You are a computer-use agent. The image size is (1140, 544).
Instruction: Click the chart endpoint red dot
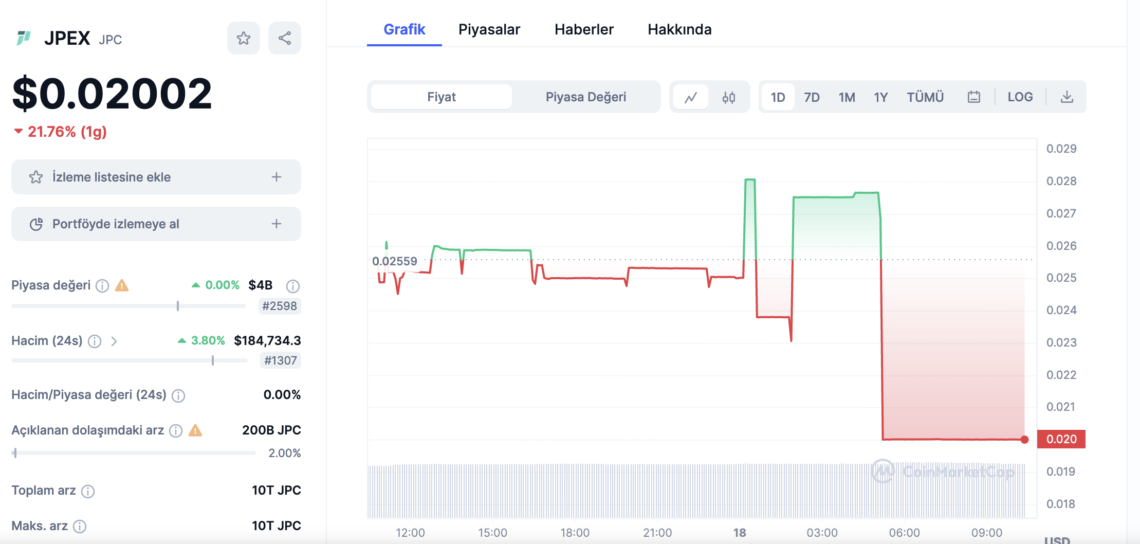(1024, 439)
